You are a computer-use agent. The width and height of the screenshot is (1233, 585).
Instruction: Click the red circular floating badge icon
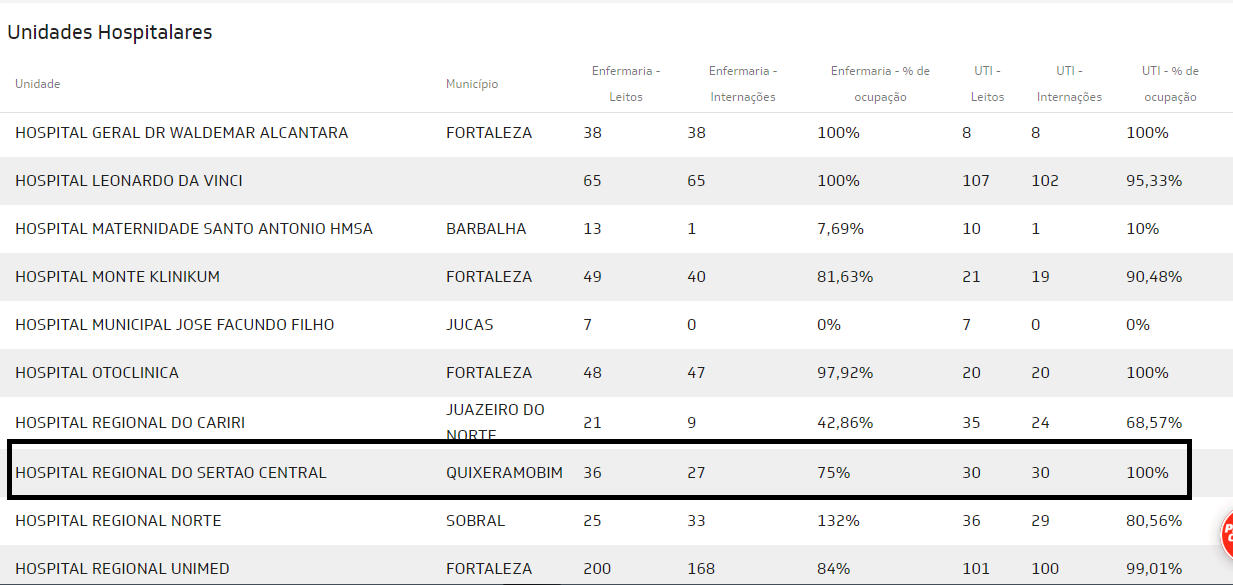(1226, 534)
